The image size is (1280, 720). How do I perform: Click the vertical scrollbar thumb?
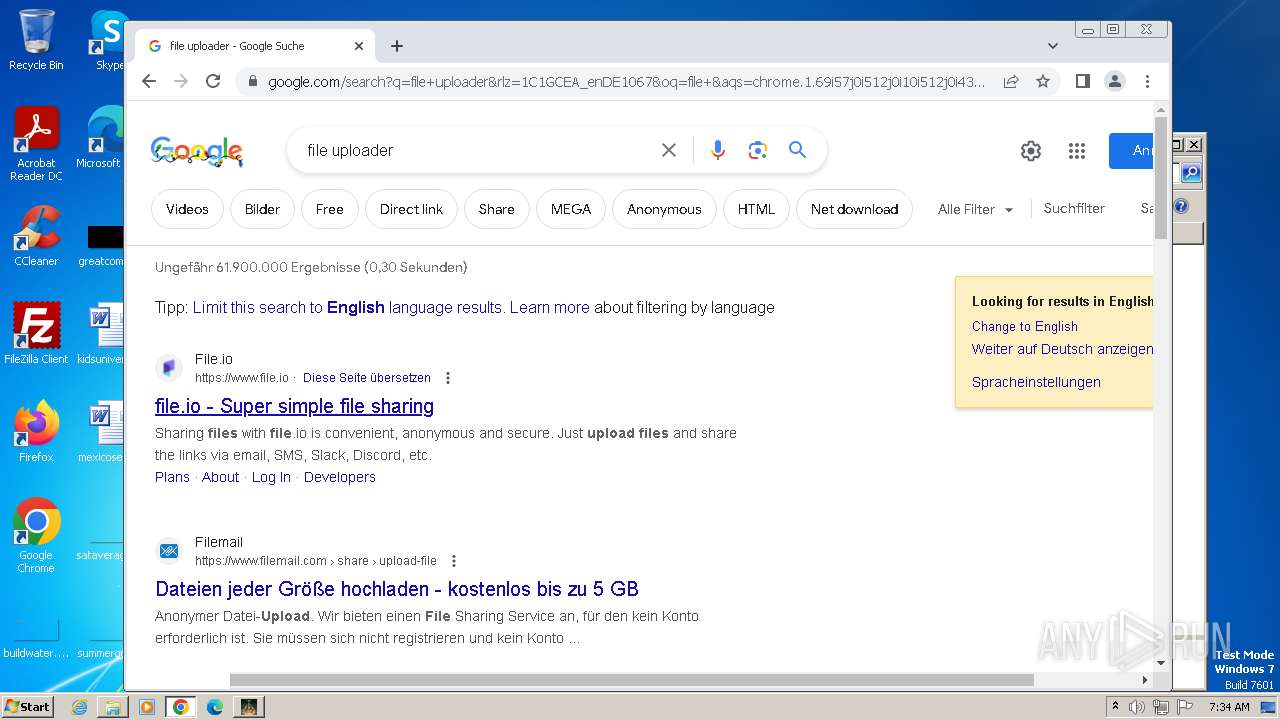[1160, 178]
